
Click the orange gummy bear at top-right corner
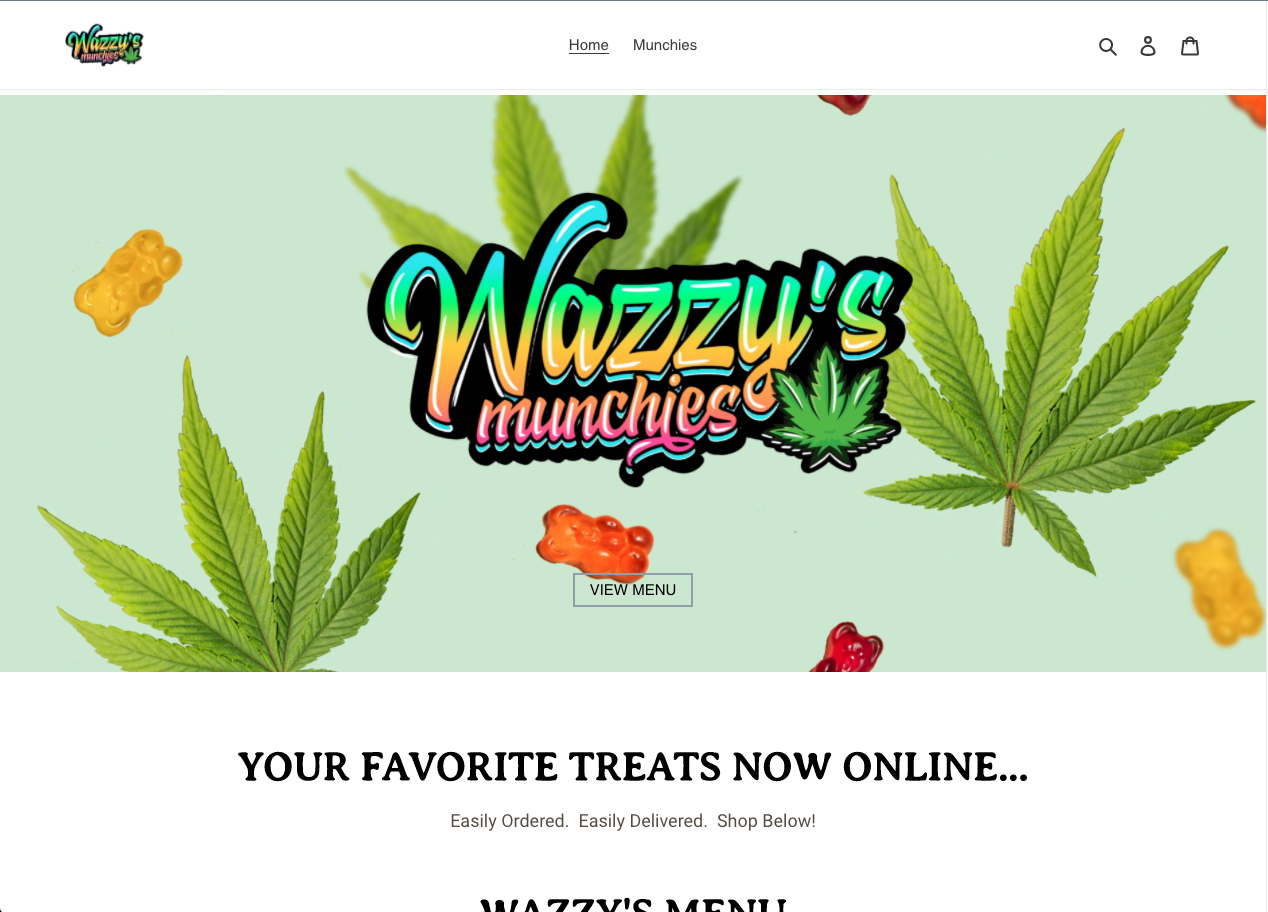pyautogui.click(x=1247, y=110)
